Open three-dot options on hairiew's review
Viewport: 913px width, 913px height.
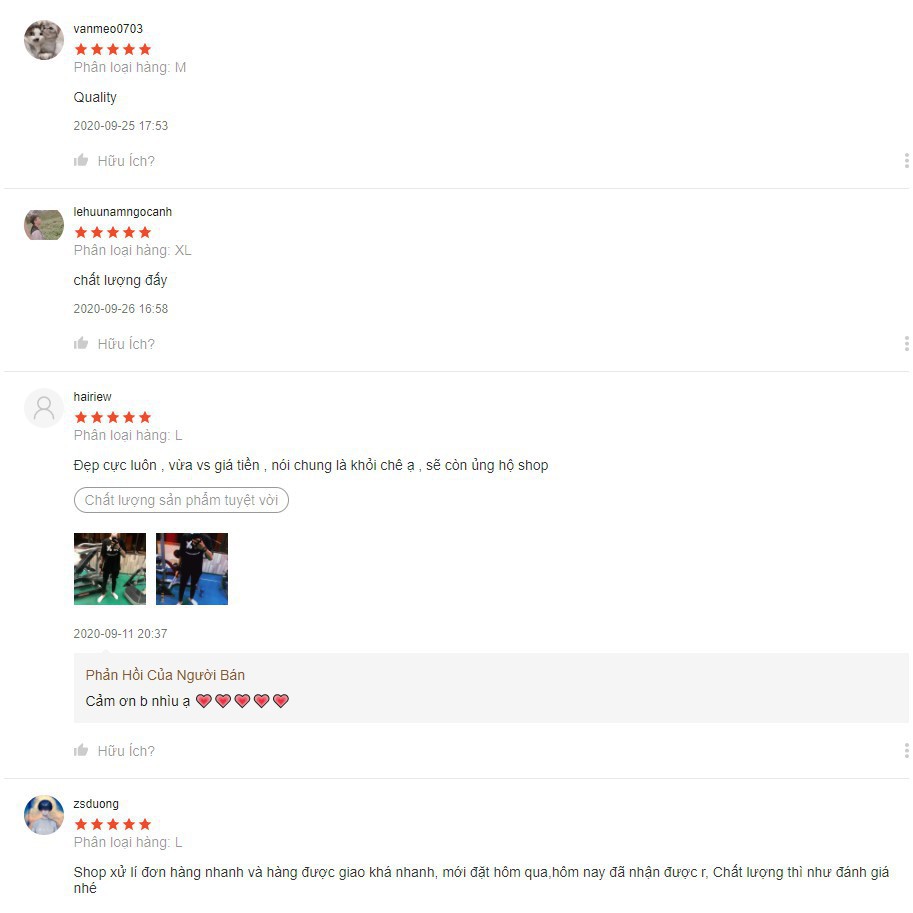906,751
